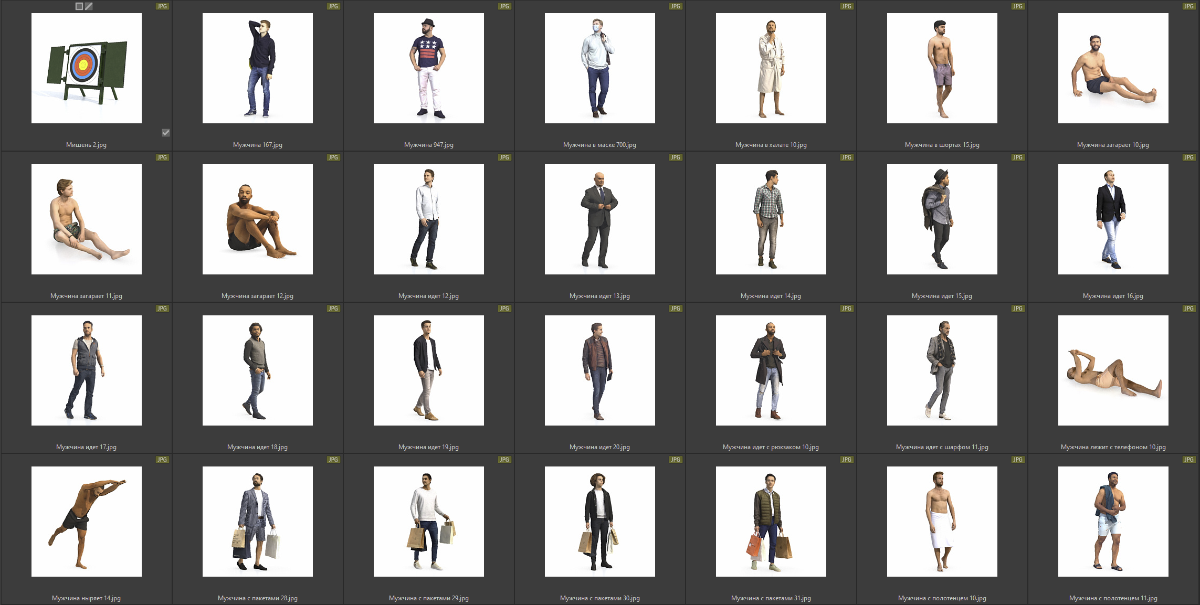1200x605 pixels.
Task: Click the JPG badge on Мужчина ныряет 14 tile
Action: 162,459
